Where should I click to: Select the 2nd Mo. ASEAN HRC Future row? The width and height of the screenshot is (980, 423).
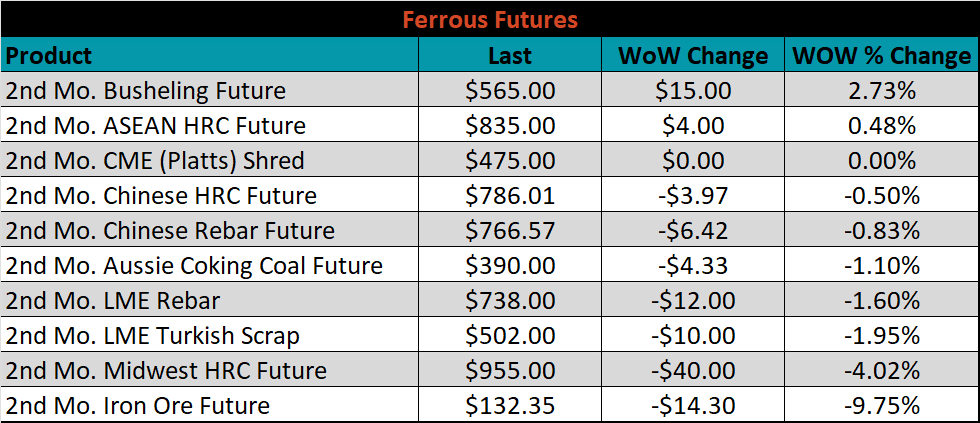[490, 125]
